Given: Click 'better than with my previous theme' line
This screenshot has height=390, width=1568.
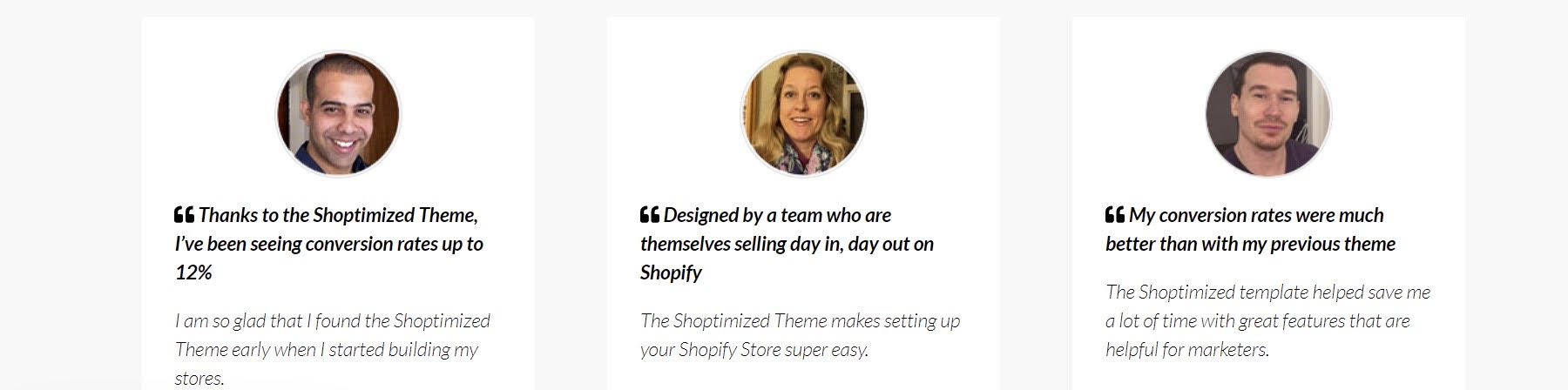Looking at the screenshot, I should point(1250,244).
